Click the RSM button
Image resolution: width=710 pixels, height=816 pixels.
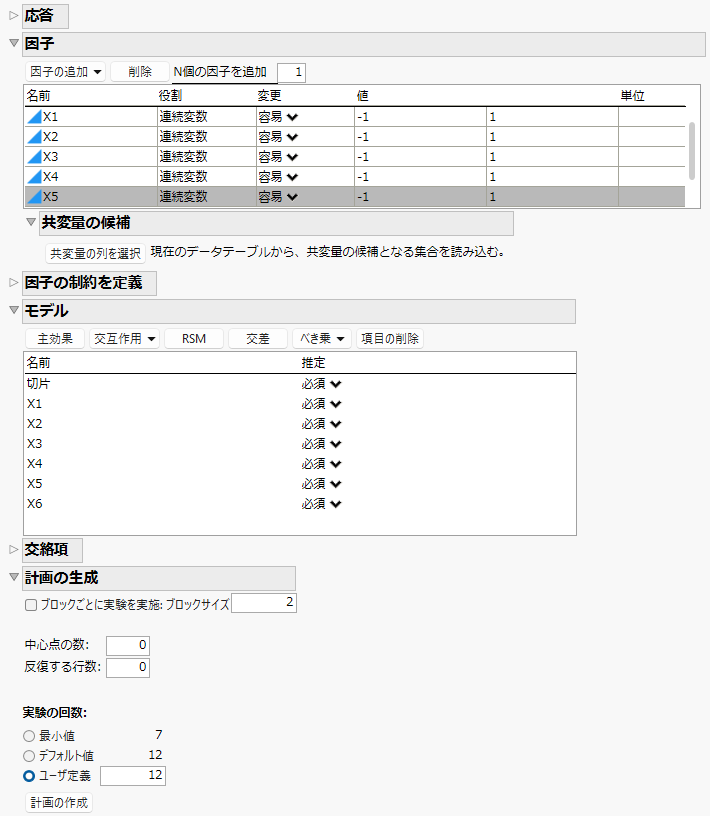pos(194,339)
